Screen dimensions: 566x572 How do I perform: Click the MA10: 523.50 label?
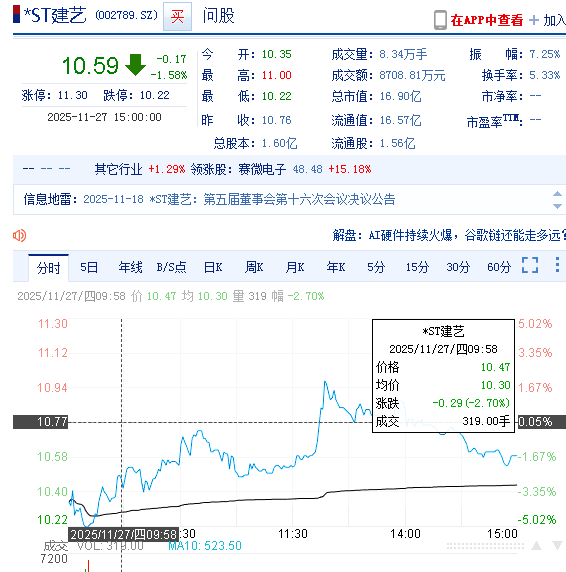click(205, 546)
